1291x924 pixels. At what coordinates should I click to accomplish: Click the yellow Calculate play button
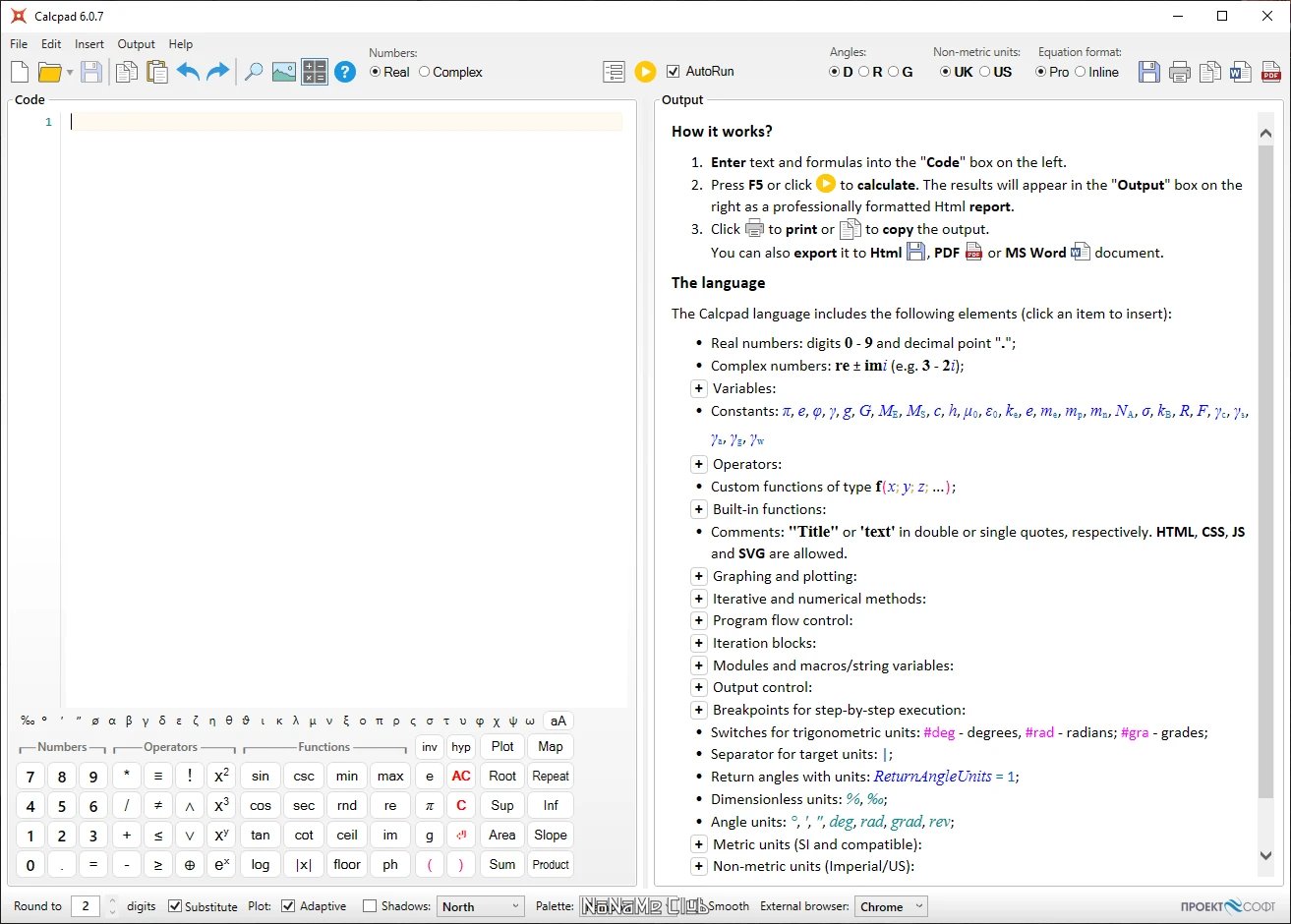pyautogui.click(x=644, y=72)
